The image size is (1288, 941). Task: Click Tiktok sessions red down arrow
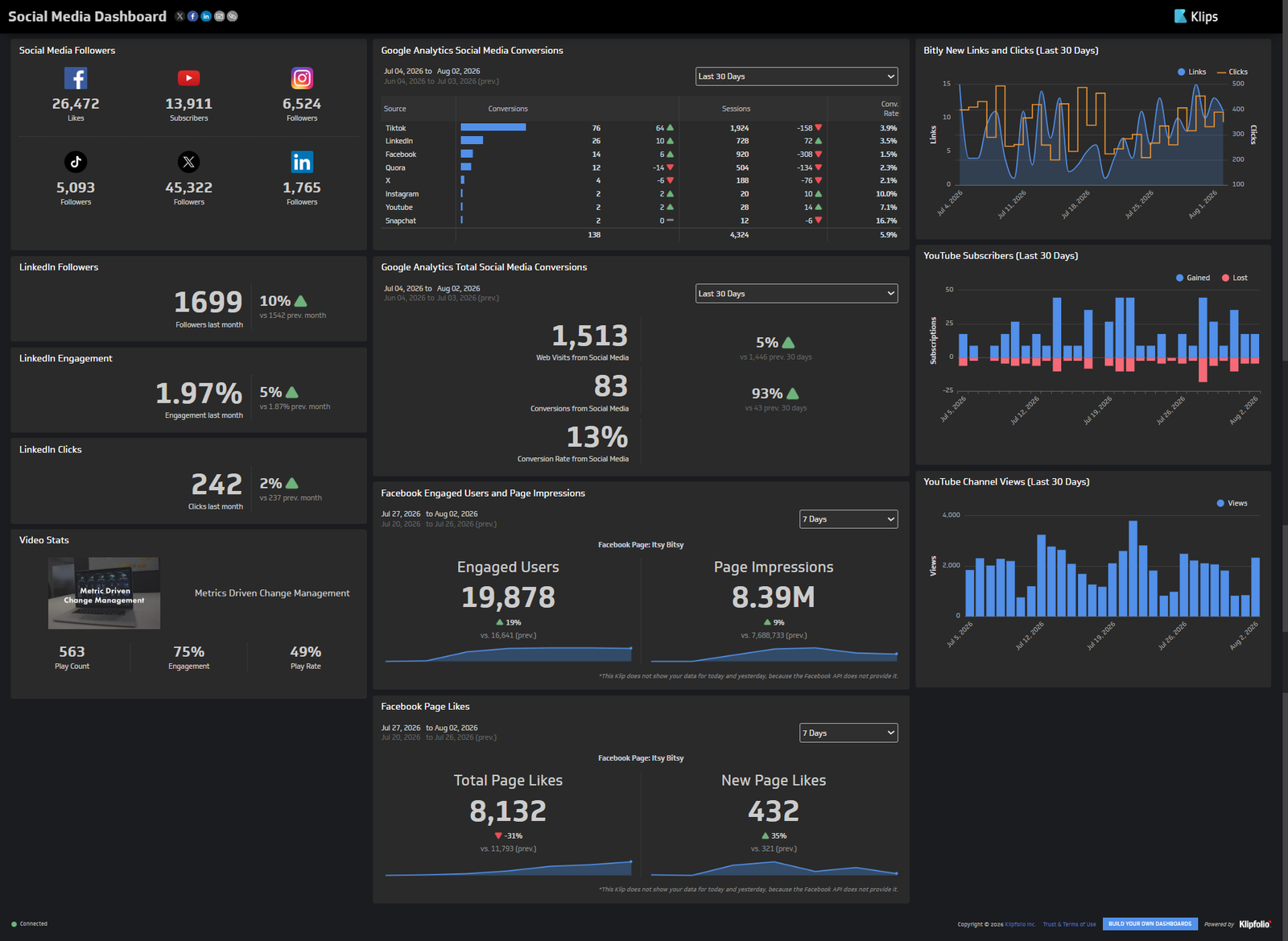click(x=819, y=128)
